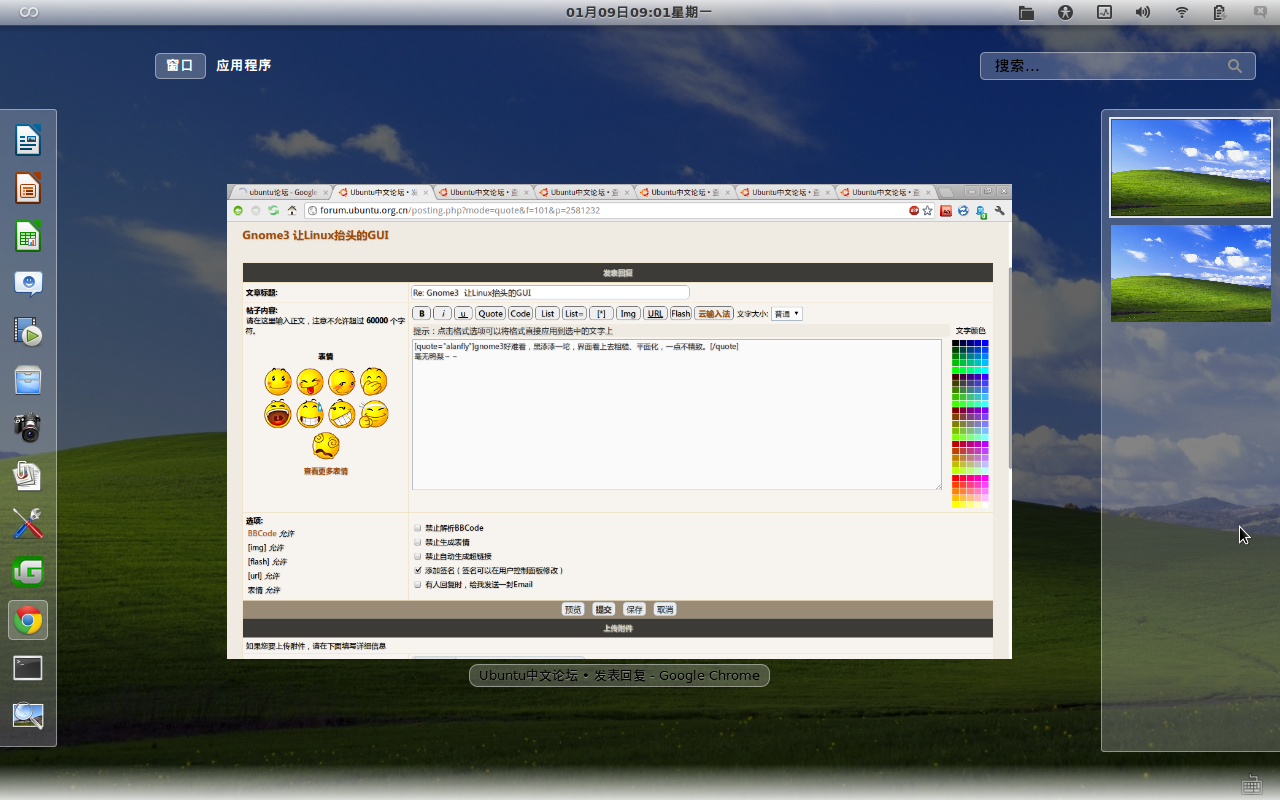
Task: Click the new tab button in Chrome
Action: 945,192
